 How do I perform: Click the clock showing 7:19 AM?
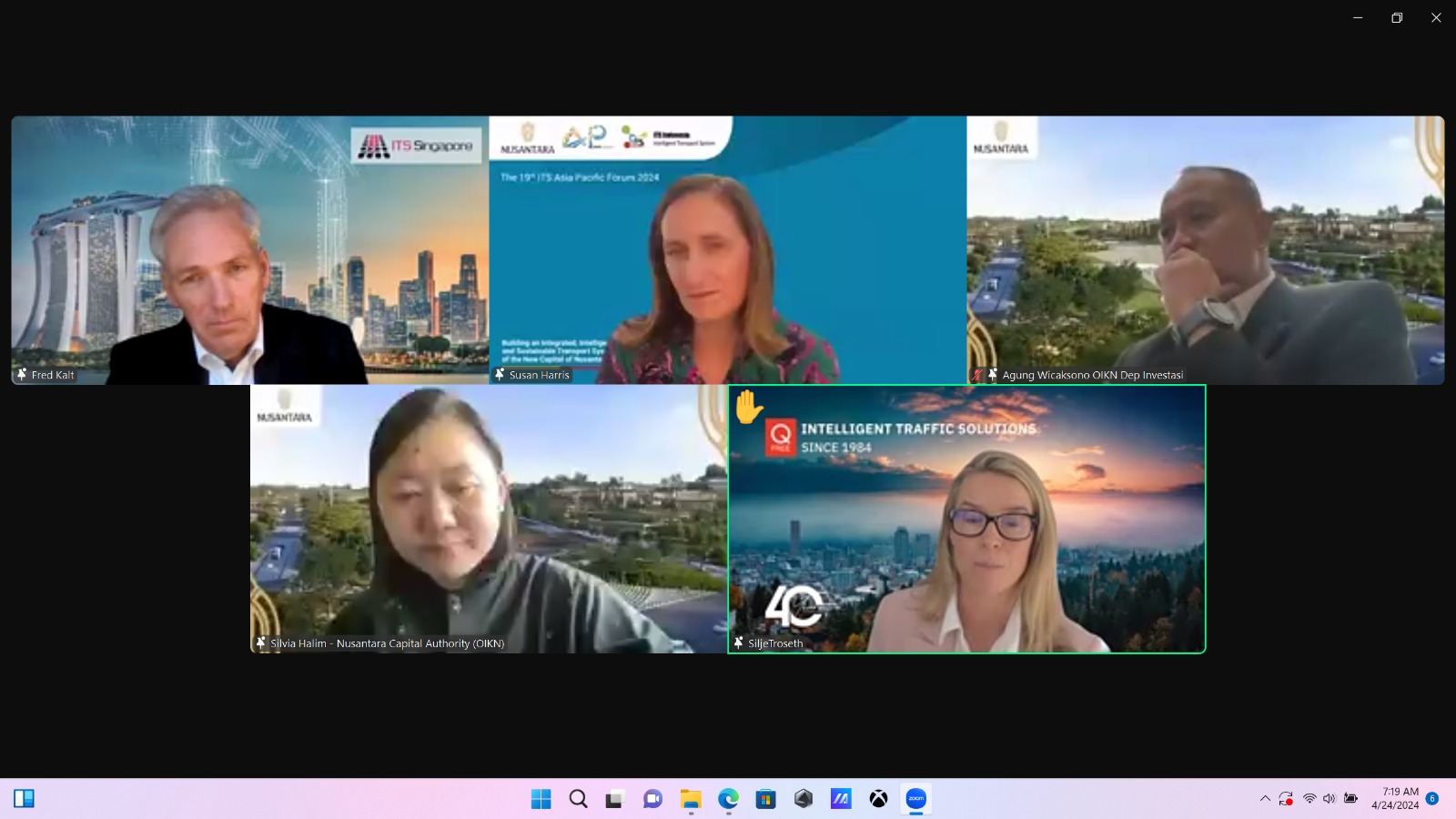click(1395, 799)
